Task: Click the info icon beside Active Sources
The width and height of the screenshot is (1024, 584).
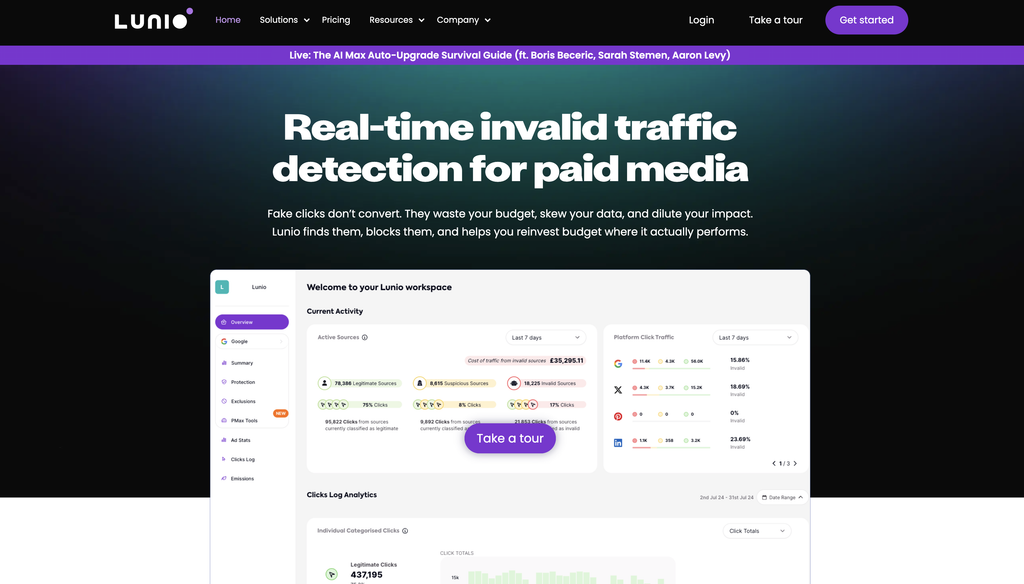Action: (365, 338)
